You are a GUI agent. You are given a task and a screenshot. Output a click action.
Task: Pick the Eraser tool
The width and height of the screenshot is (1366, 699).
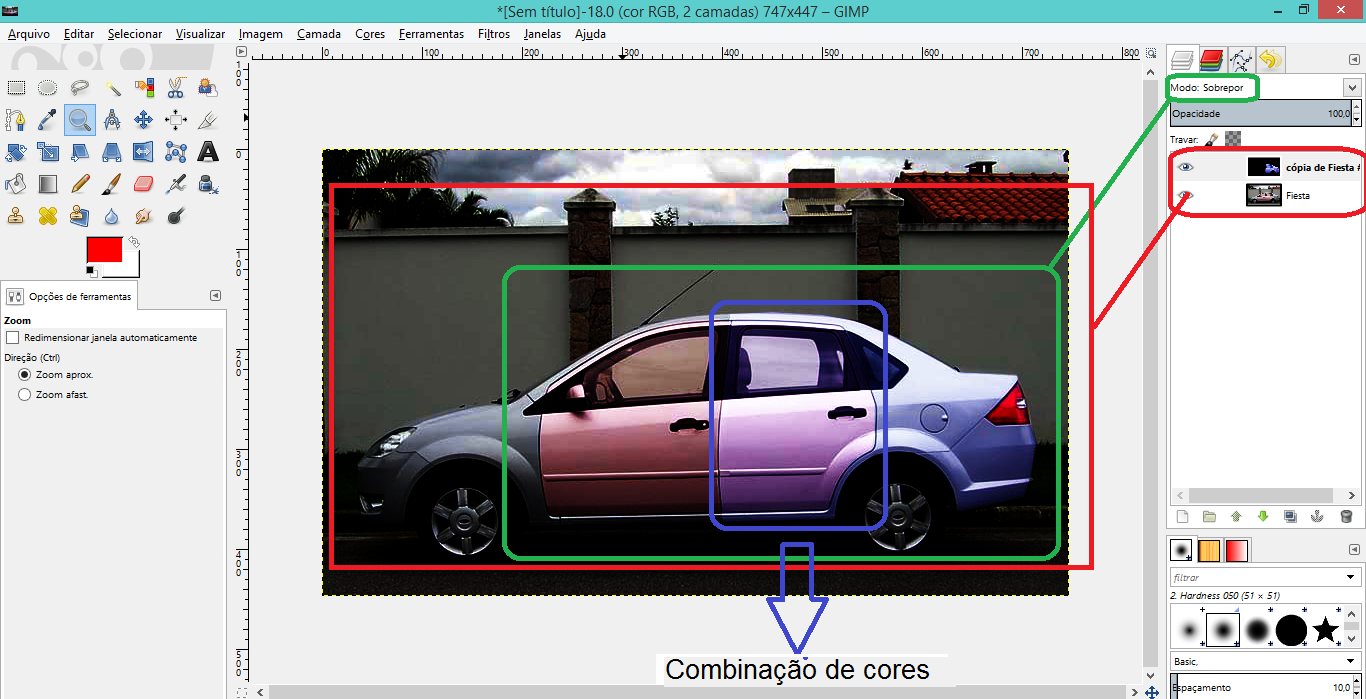point(144,184)
